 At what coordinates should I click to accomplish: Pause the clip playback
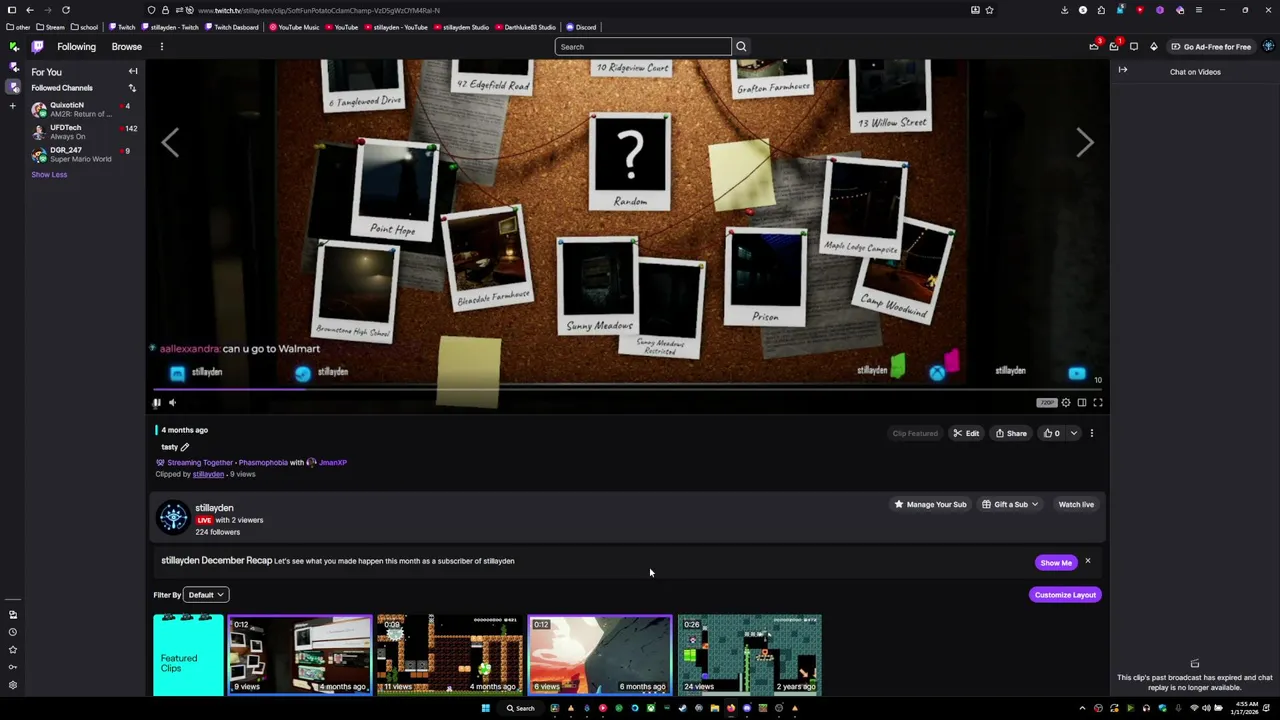[157, 402]
